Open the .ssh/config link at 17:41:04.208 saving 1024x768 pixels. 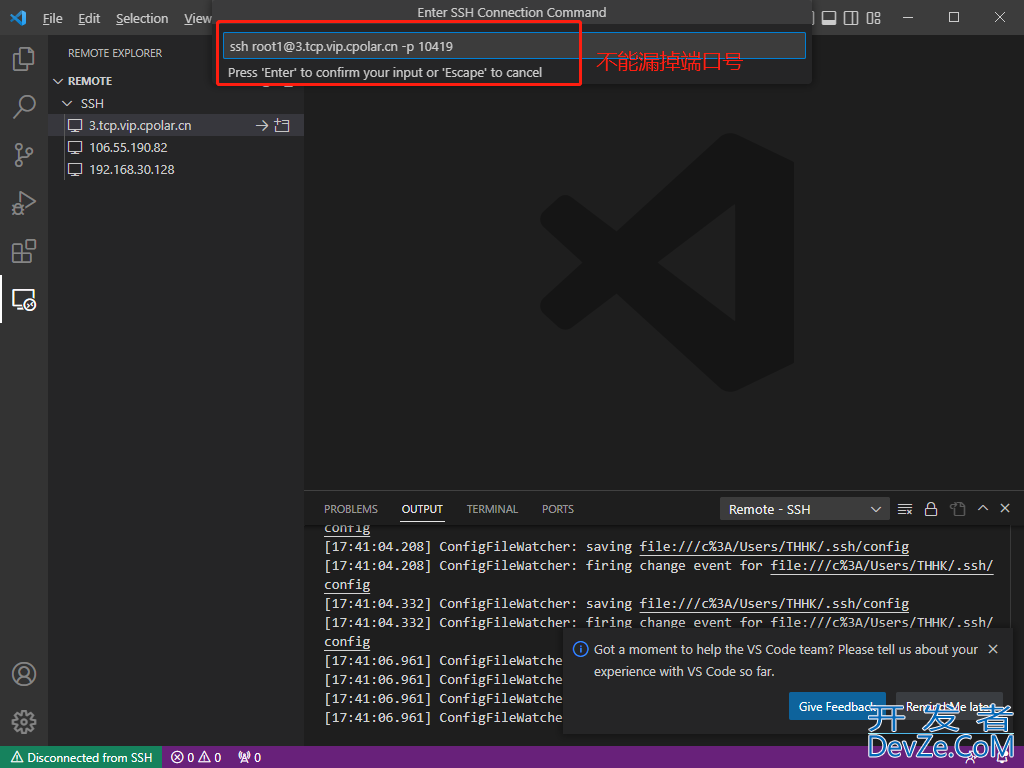pyautogui.click(x=774, y=547)
